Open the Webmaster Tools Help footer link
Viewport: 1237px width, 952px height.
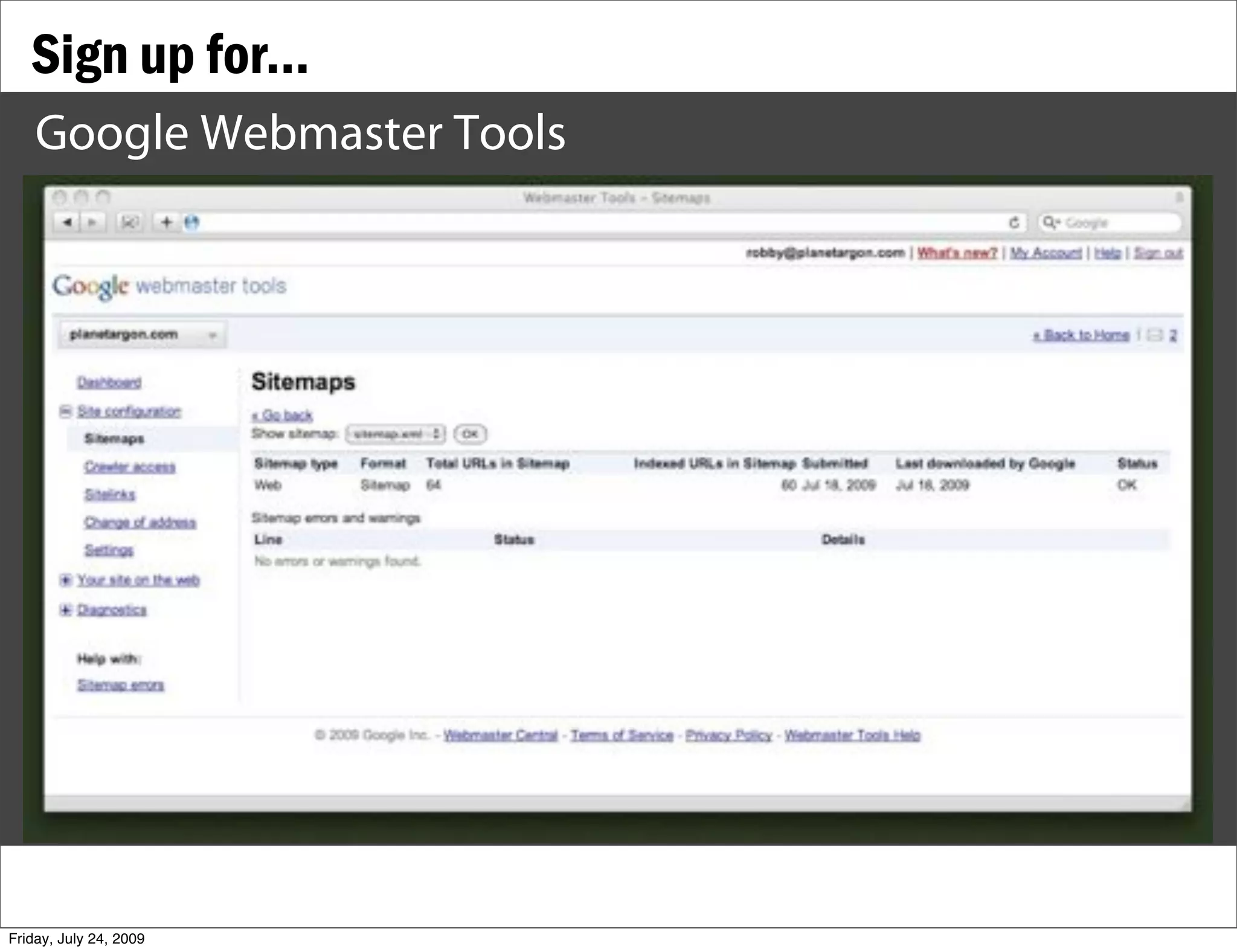[852, 735]
